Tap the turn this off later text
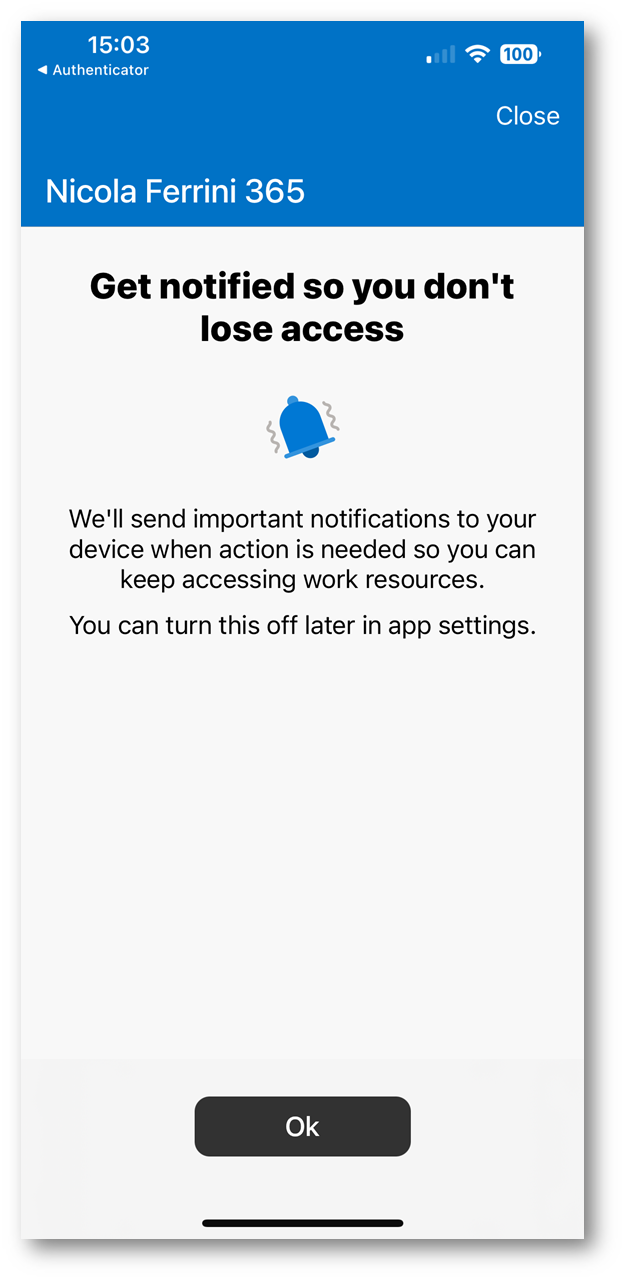This screenshot has width=626, height=1281. click(302, 626)
